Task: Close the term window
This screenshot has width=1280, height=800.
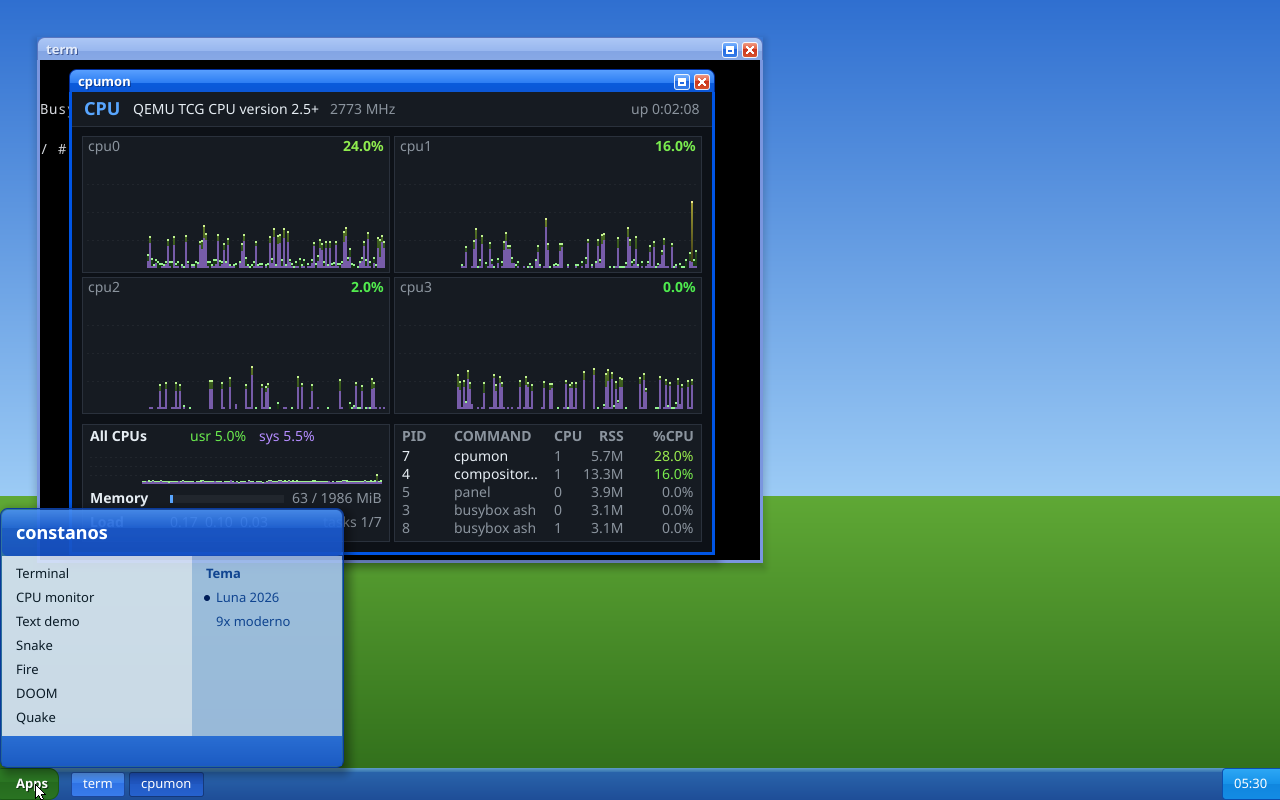Action: [x=750, y=50]
